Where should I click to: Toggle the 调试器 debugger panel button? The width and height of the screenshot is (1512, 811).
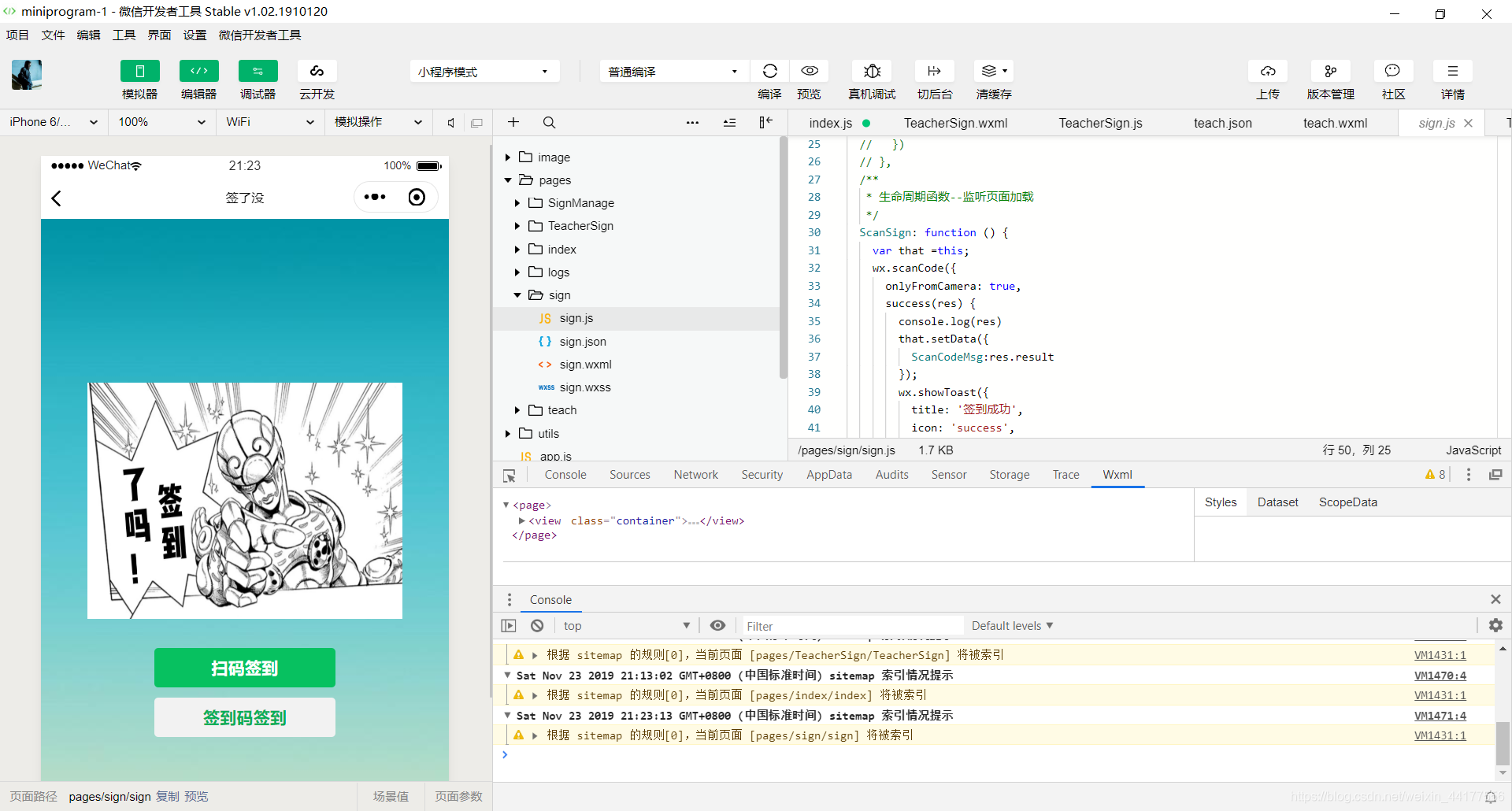pos(258,71)
